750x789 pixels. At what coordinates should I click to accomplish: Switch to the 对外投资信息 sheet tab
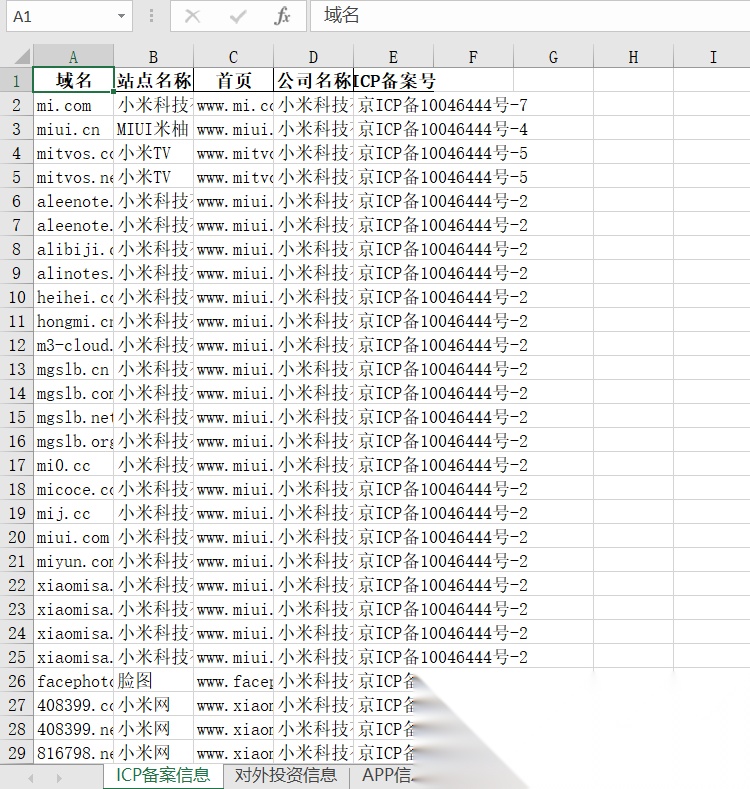point(286,775)
